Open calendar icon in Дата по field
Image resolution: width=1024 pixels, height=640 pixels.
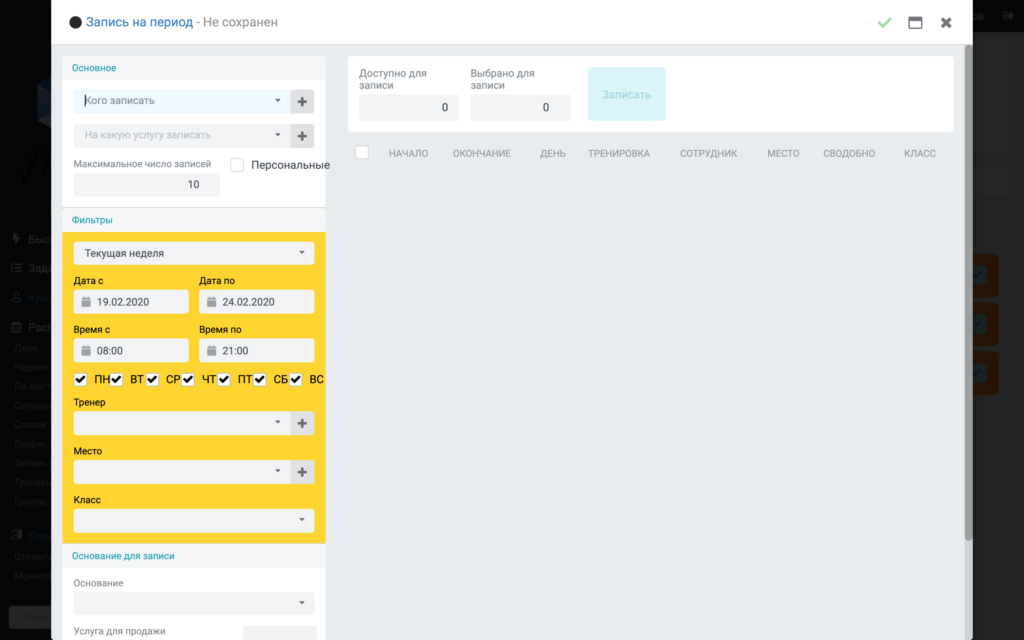211,302
